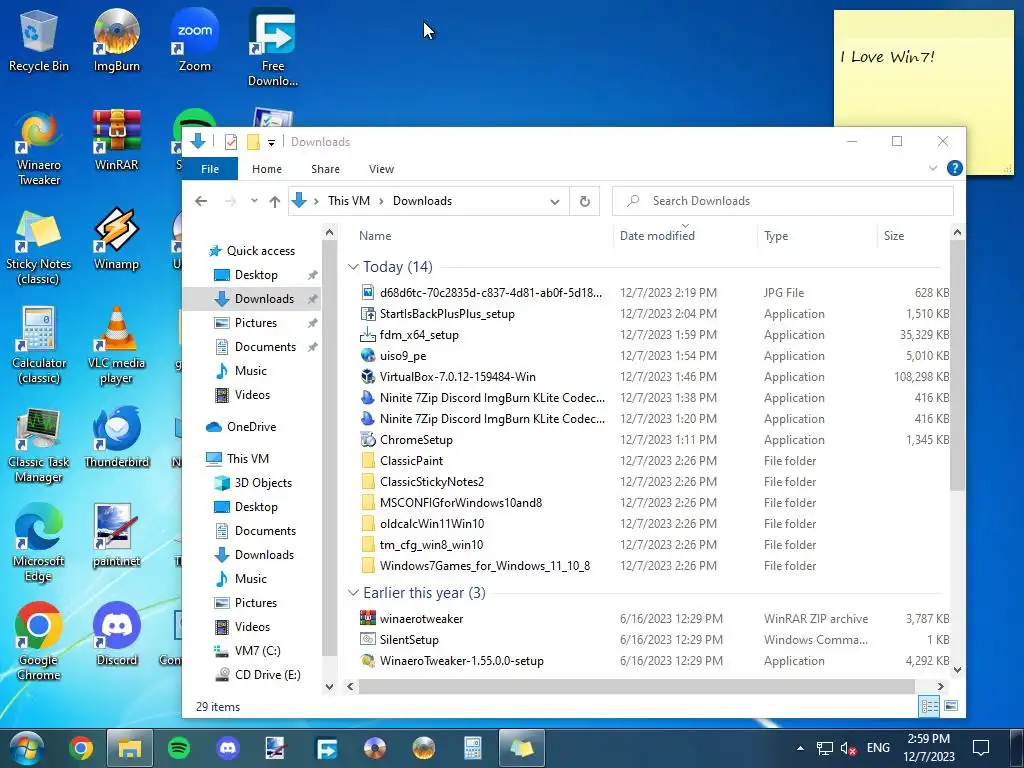Switch to the Share ribbon tab
The image size is (1024, 768).
[325, 168]
